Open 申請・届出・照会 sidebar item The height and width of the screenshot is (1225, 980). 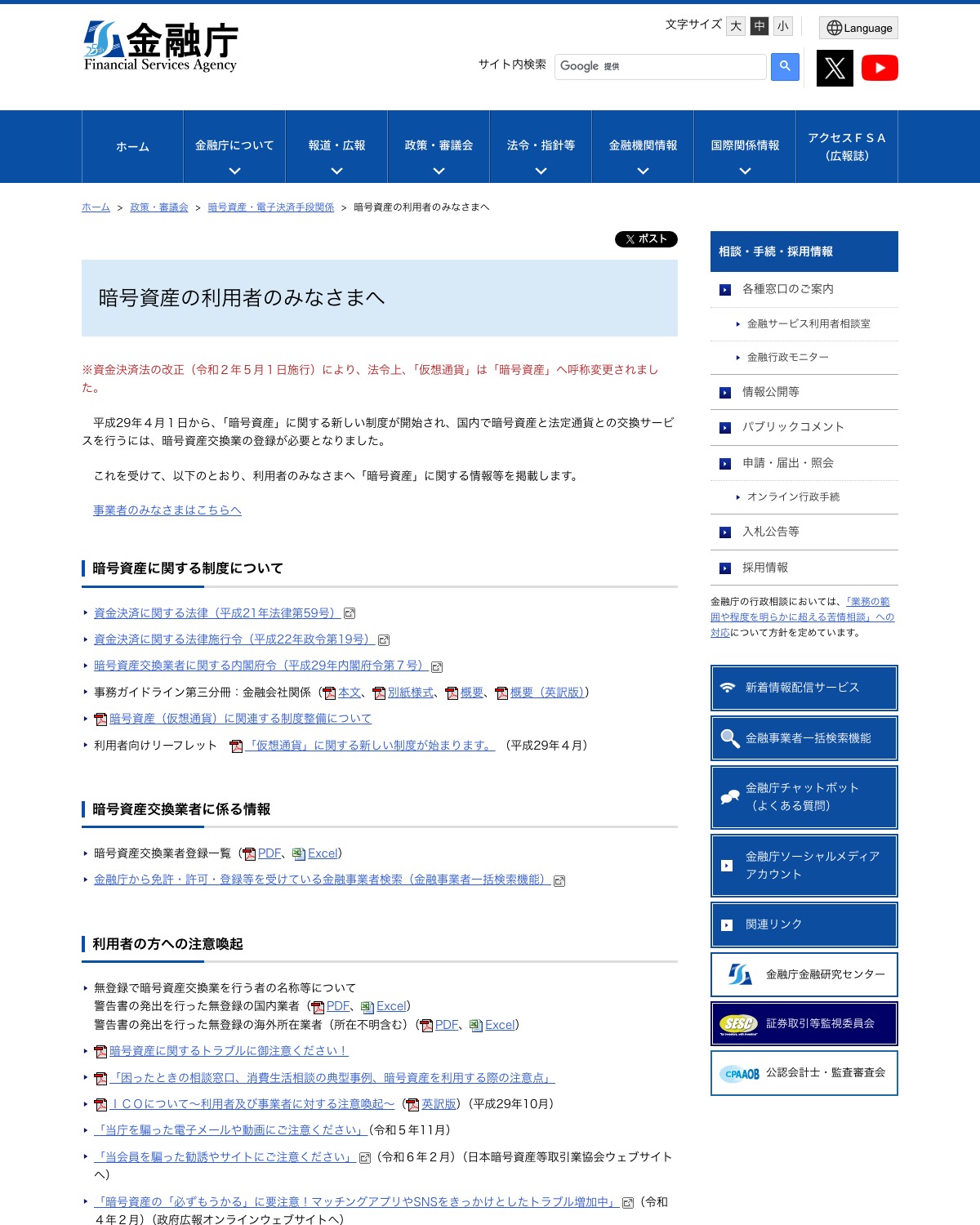pyautogui.click(x=804, y=463)
